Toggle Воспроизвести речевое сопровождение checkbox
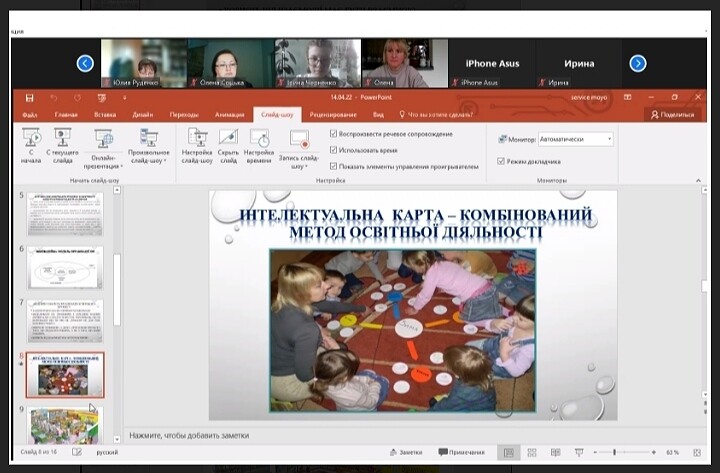Viewport: 720px width, 473px height. click(x=333, y=133)
